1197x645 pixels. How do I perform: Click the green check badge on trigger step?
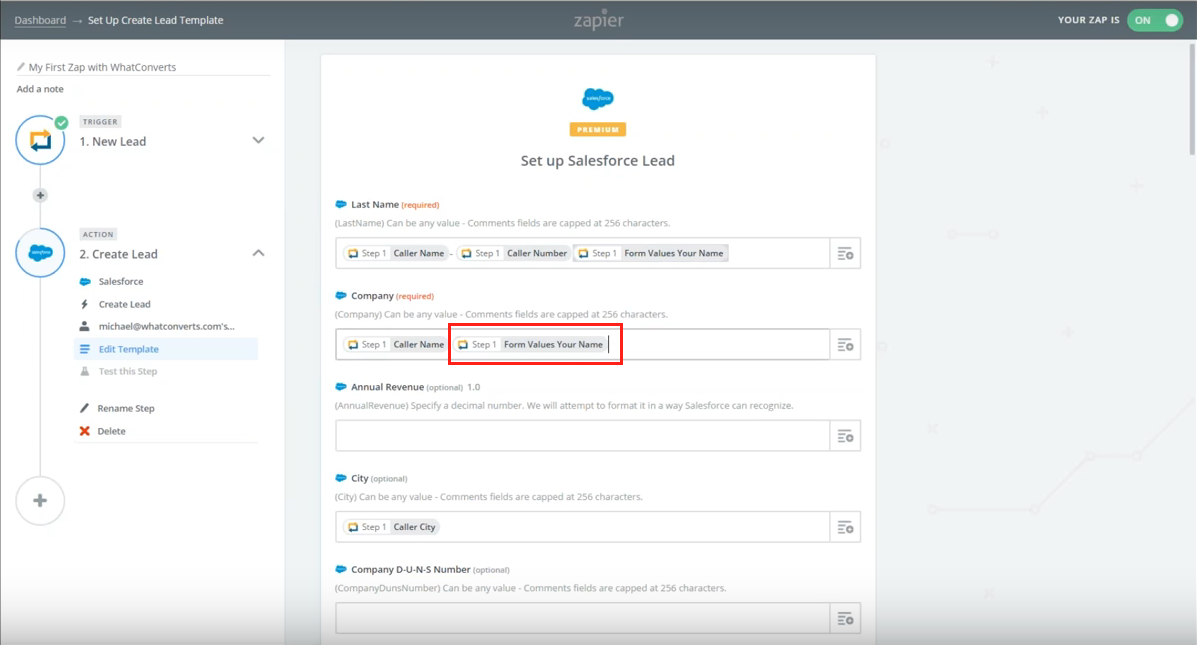[61, 122]
